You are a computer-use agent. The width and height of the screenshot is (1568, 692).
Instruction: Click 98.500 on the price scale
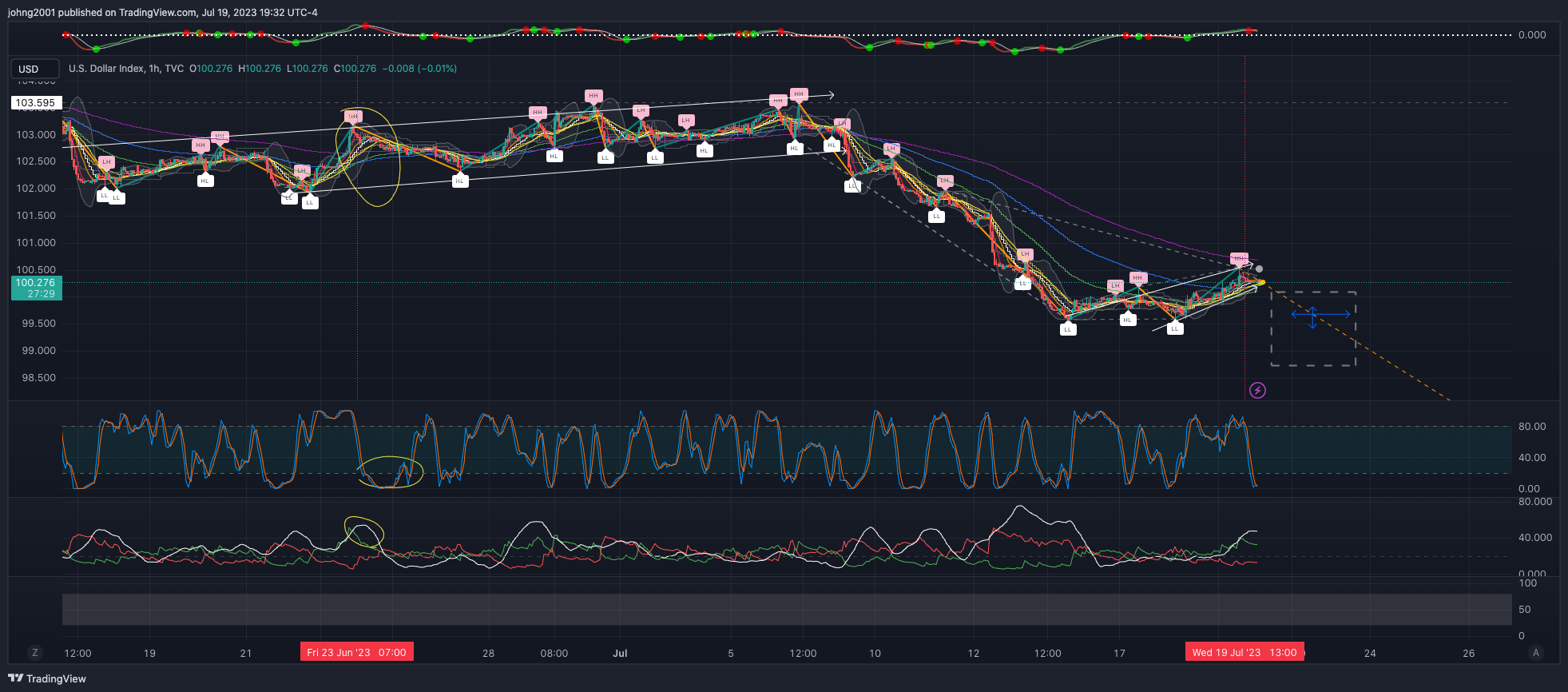[38, 378]
